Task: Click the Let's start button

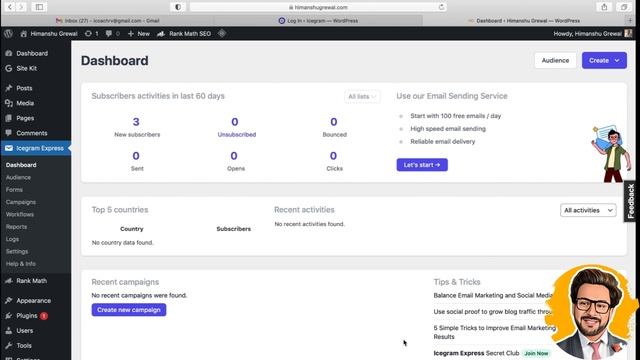Action: click(x=422, y=165)
